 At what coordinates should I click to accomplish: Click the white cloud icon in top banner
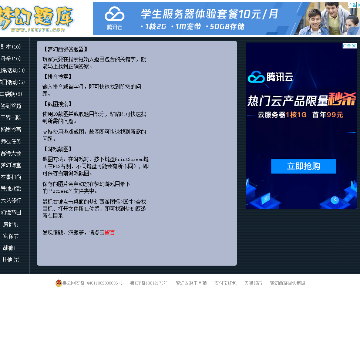(114, 14)
